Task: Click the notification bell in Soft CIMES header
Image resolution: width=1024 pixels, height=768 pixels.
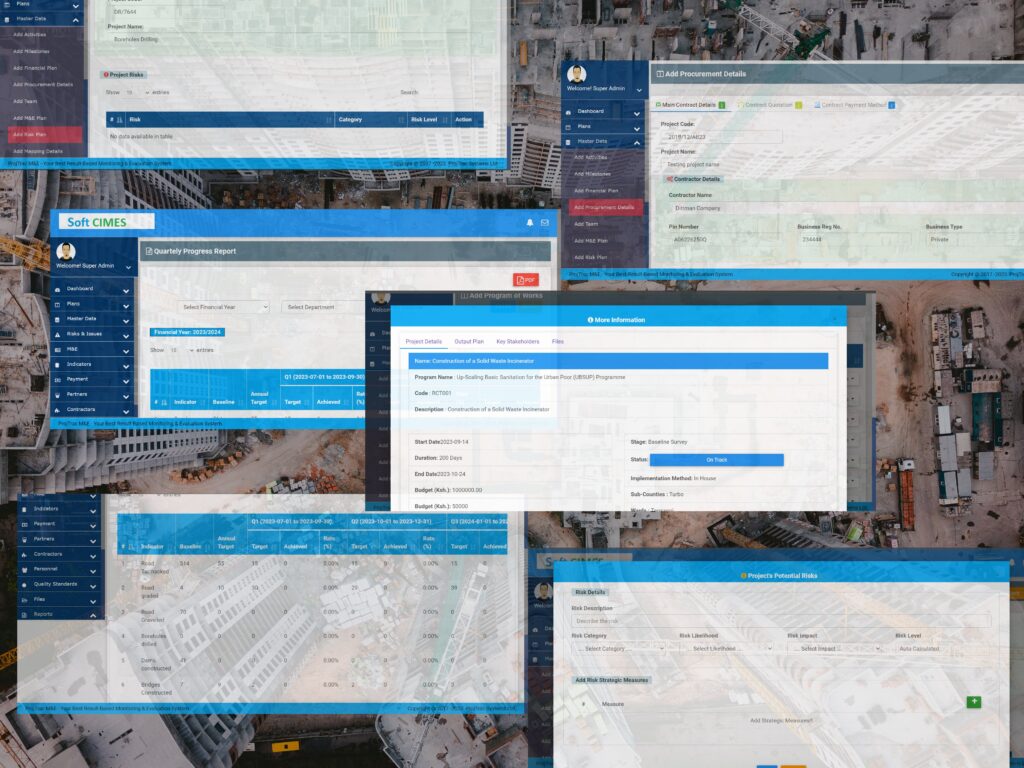Action: 530,222
